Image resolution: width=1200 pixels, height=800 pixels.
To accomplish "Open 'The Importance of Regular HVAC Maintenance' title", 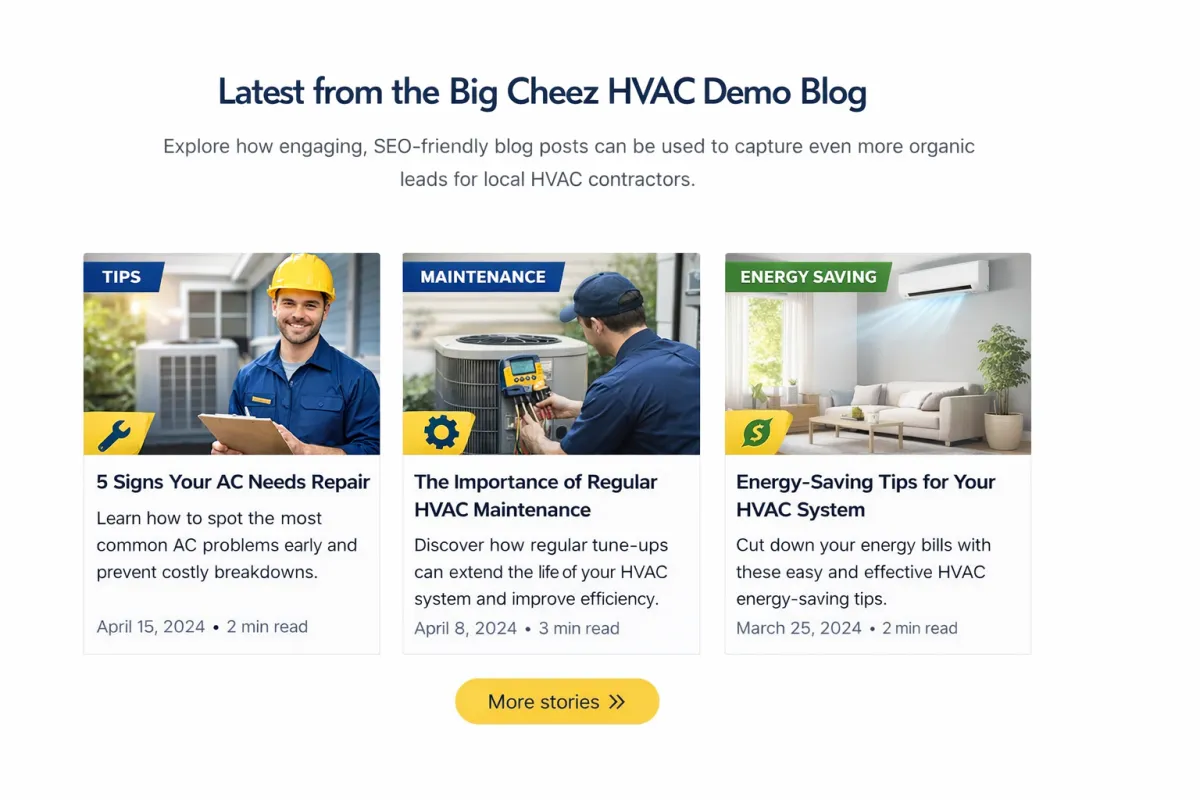I will click(x=536, y=496).
